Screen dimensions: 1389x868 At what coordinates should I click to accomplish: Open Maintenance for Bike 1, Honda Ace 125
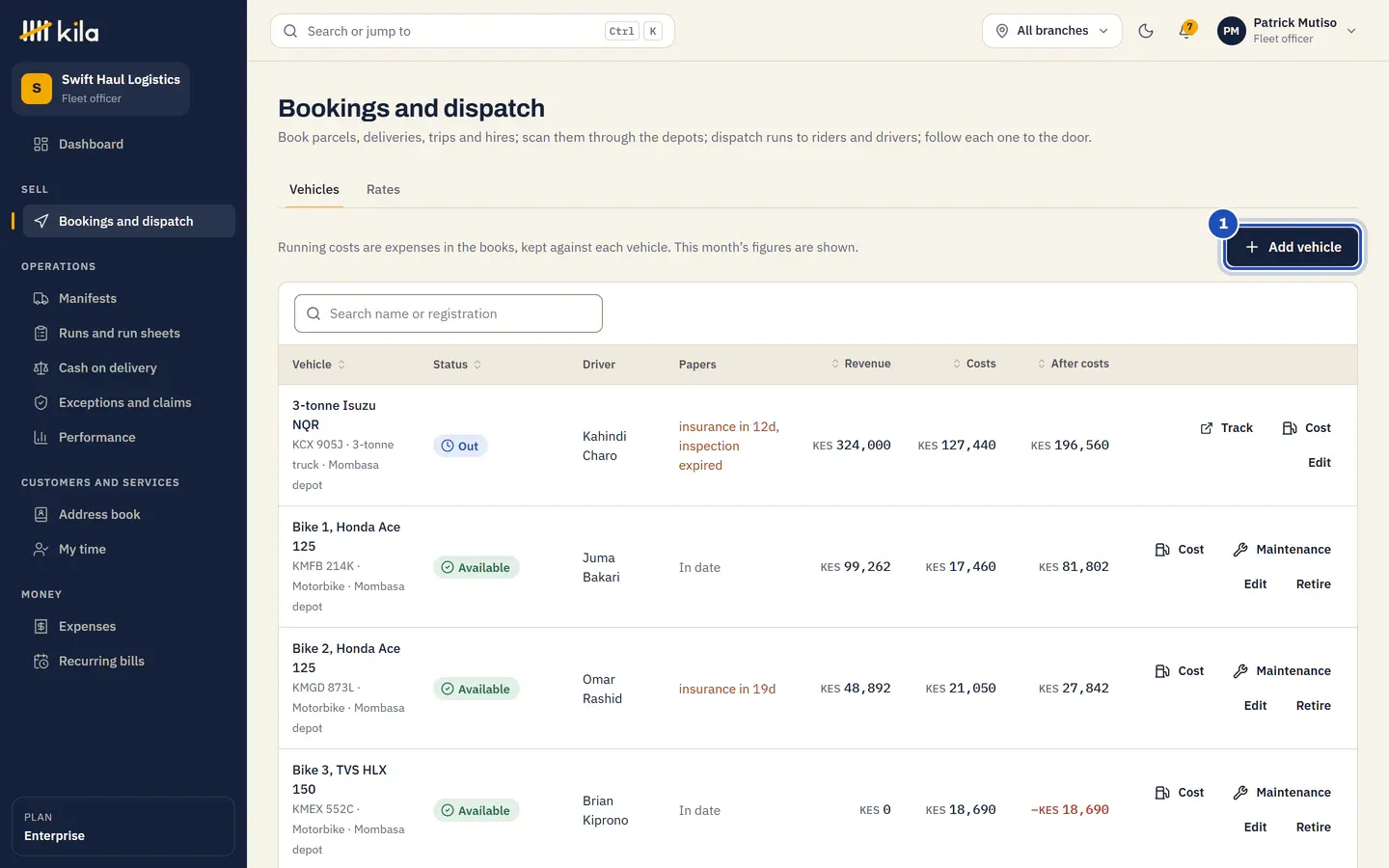coord(1282,550)
